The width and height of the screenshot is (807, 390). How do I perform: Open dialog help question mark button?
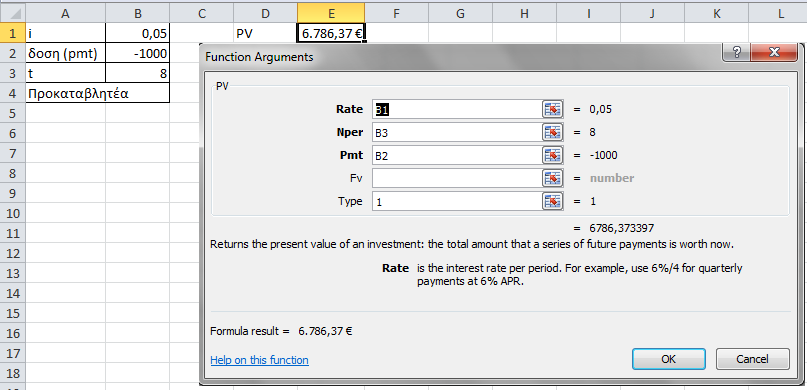point(736,53)
